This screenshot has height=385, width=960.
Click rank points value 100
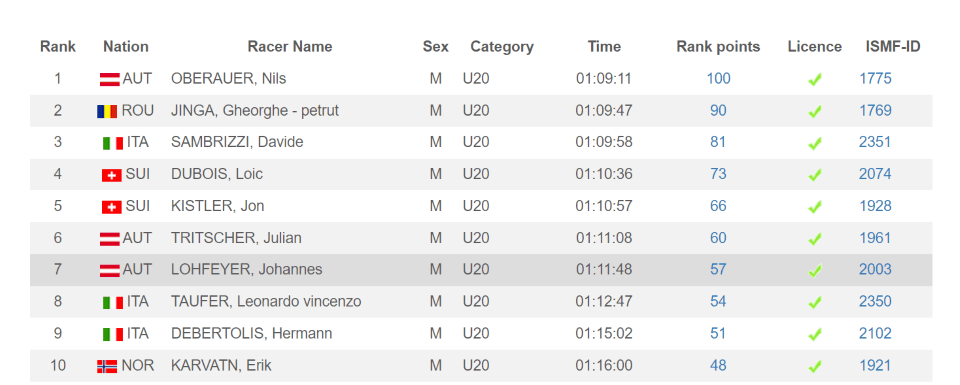click(x=718, y=78)
